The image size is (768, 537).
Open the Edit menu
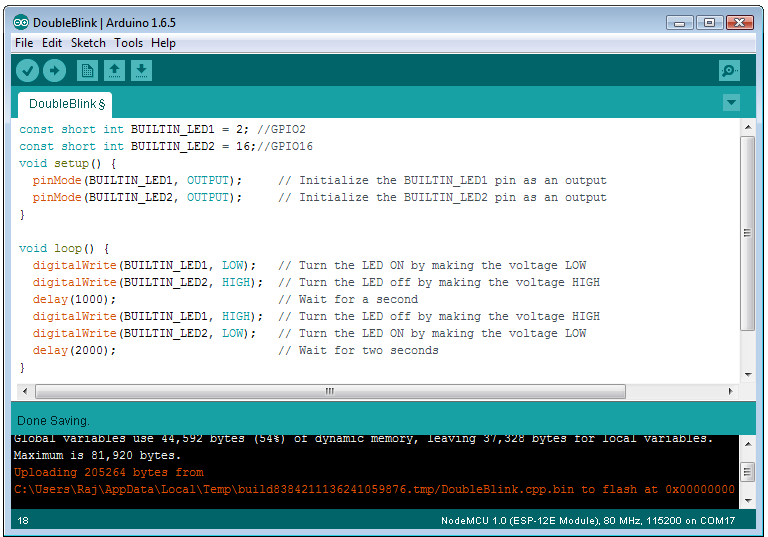(52, 43)
